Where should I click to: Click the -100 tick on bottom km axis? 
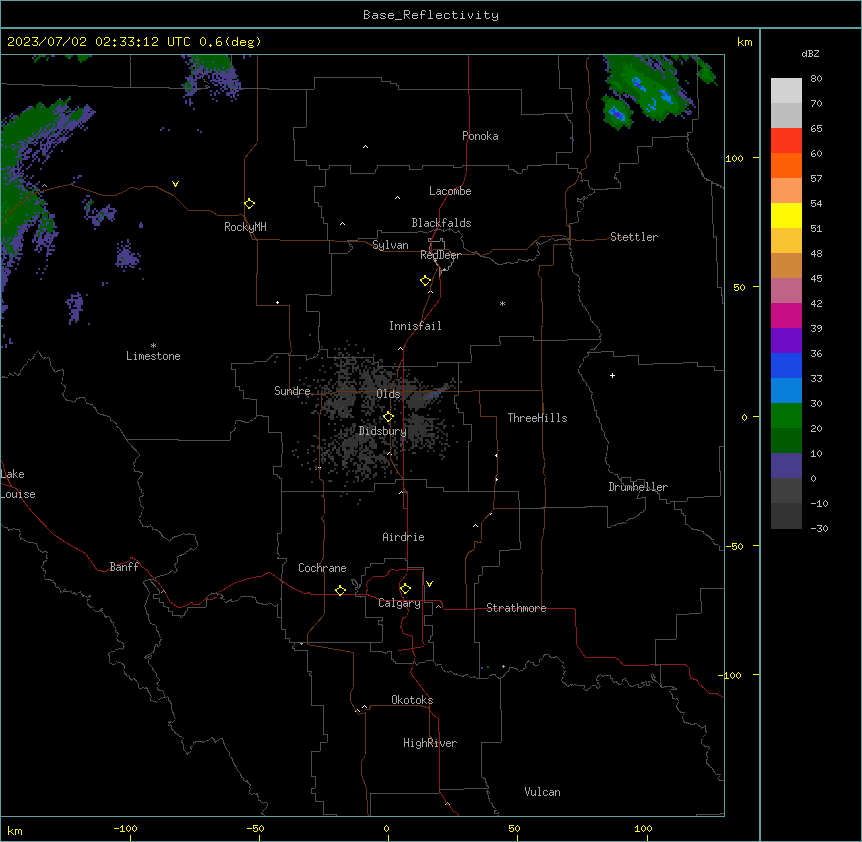125,828
